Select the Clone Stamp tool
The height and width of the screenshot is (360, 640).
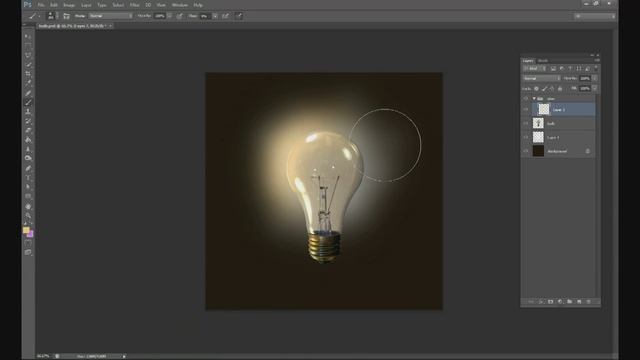(x=28, y=112)
